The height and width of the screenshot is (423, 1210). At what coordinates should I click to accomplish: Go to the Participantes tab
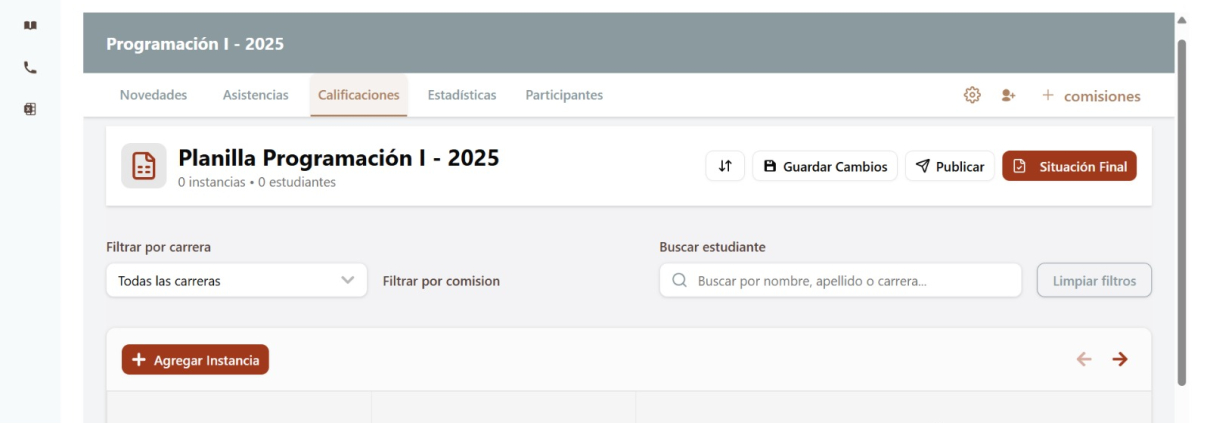click(x=564, y=95)
